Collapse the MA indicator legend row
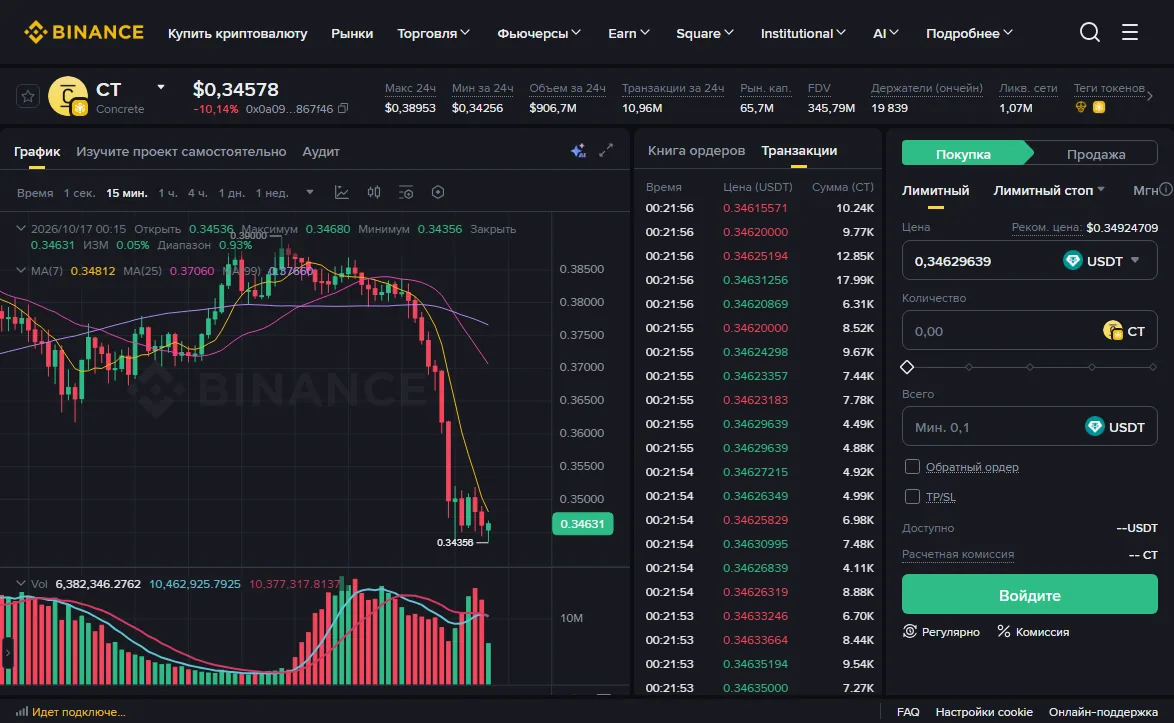This screenshot has width=1174, height=723. [x=21, y=270]
